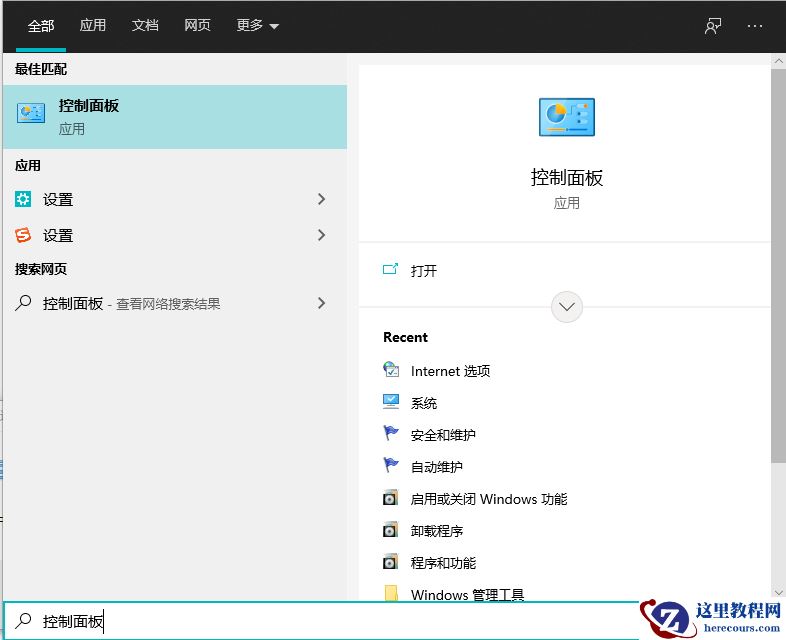Image resolution: width=786 pixels, height=640 pixels.
Task: Click the flag icon next to 安全和维护
Action: point(391,434)
